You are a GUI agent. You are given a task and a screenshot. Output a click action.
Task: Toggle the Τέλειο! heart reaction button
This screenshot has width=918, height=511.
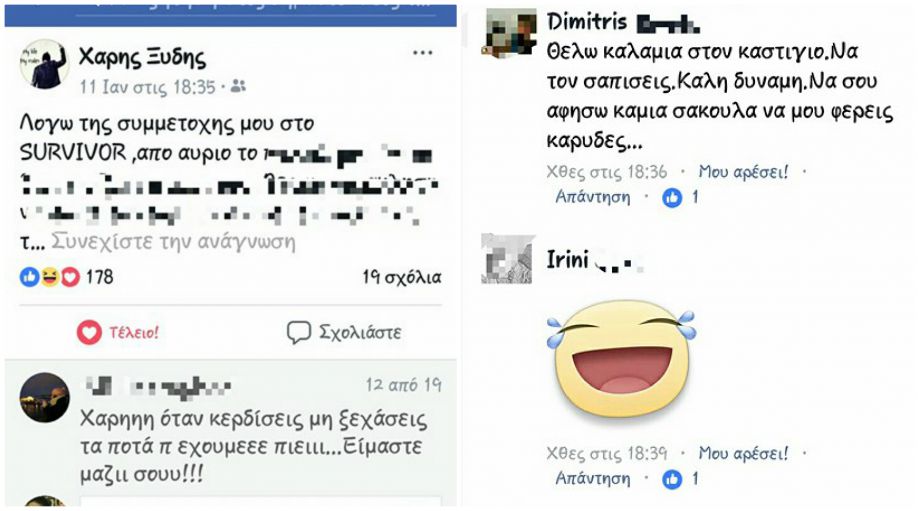118,332
